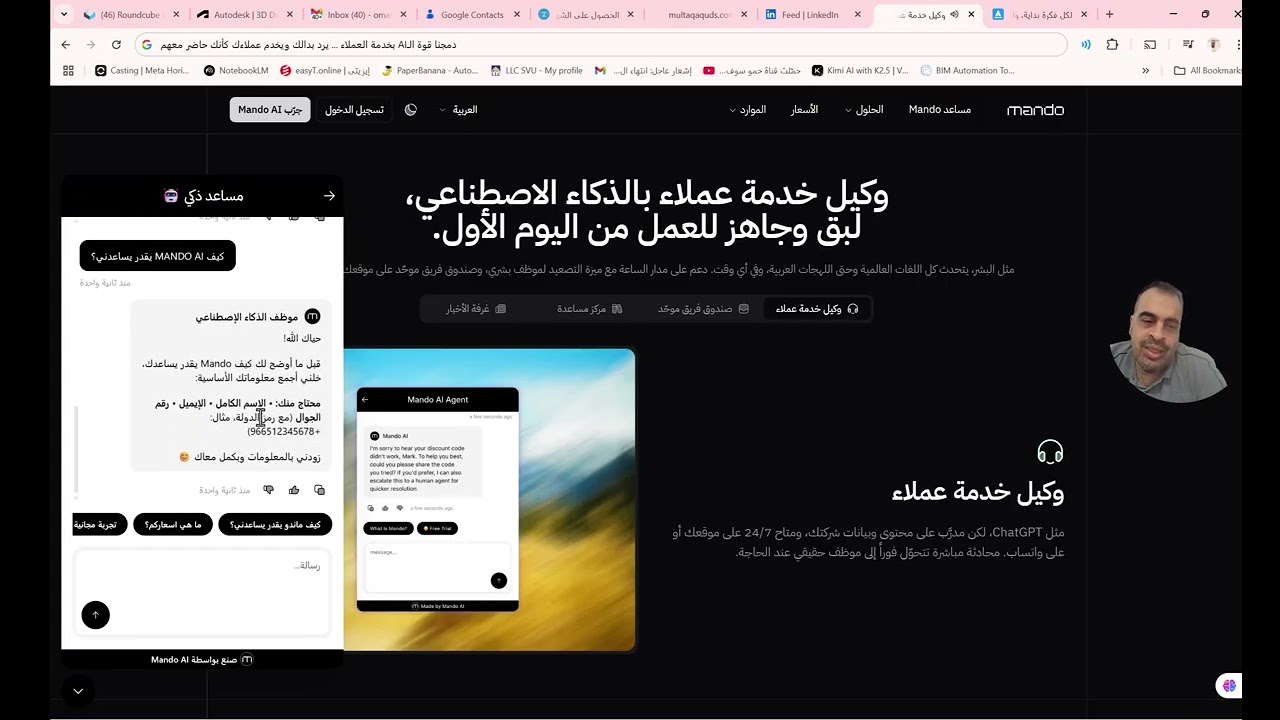The height and width of the screenshot is (720, 1280).
Task: Click the browser address bar
Action: pyautogui.click(x=600, y=45)
